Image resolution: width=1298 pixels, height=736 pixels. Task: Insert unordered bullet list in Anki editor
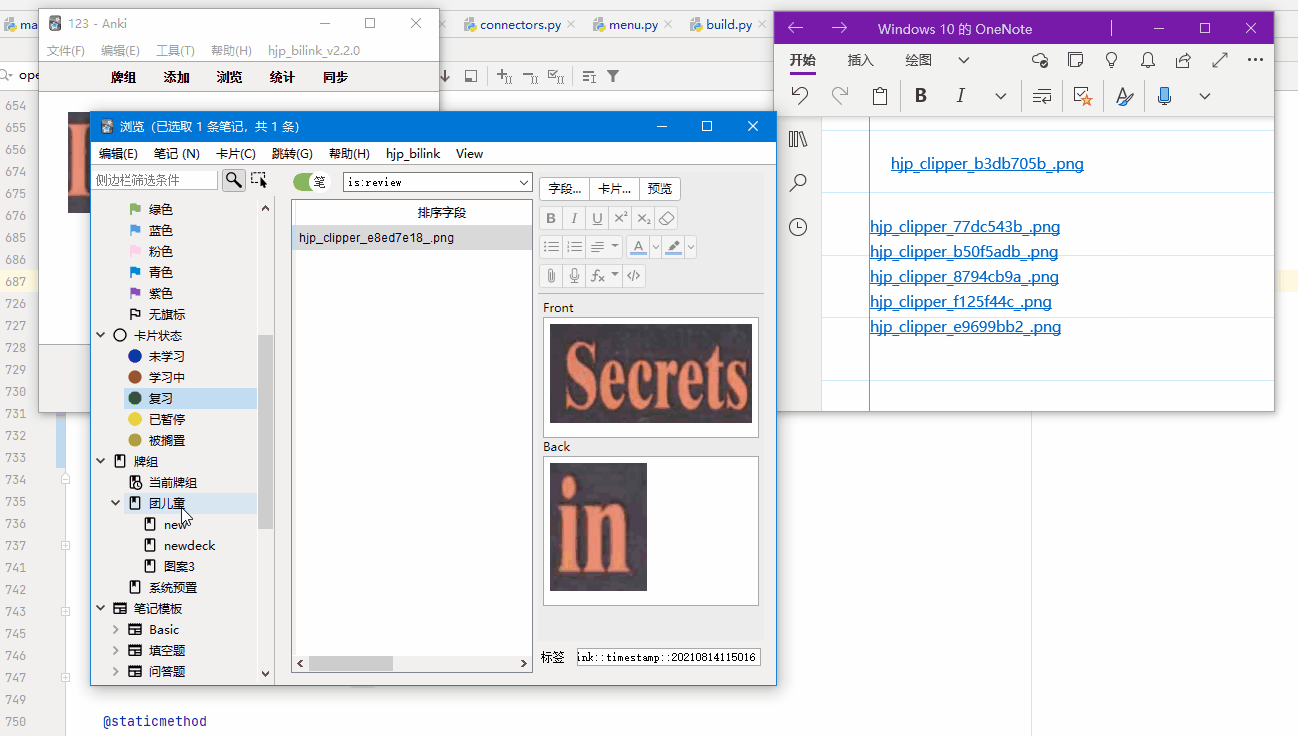551,247
